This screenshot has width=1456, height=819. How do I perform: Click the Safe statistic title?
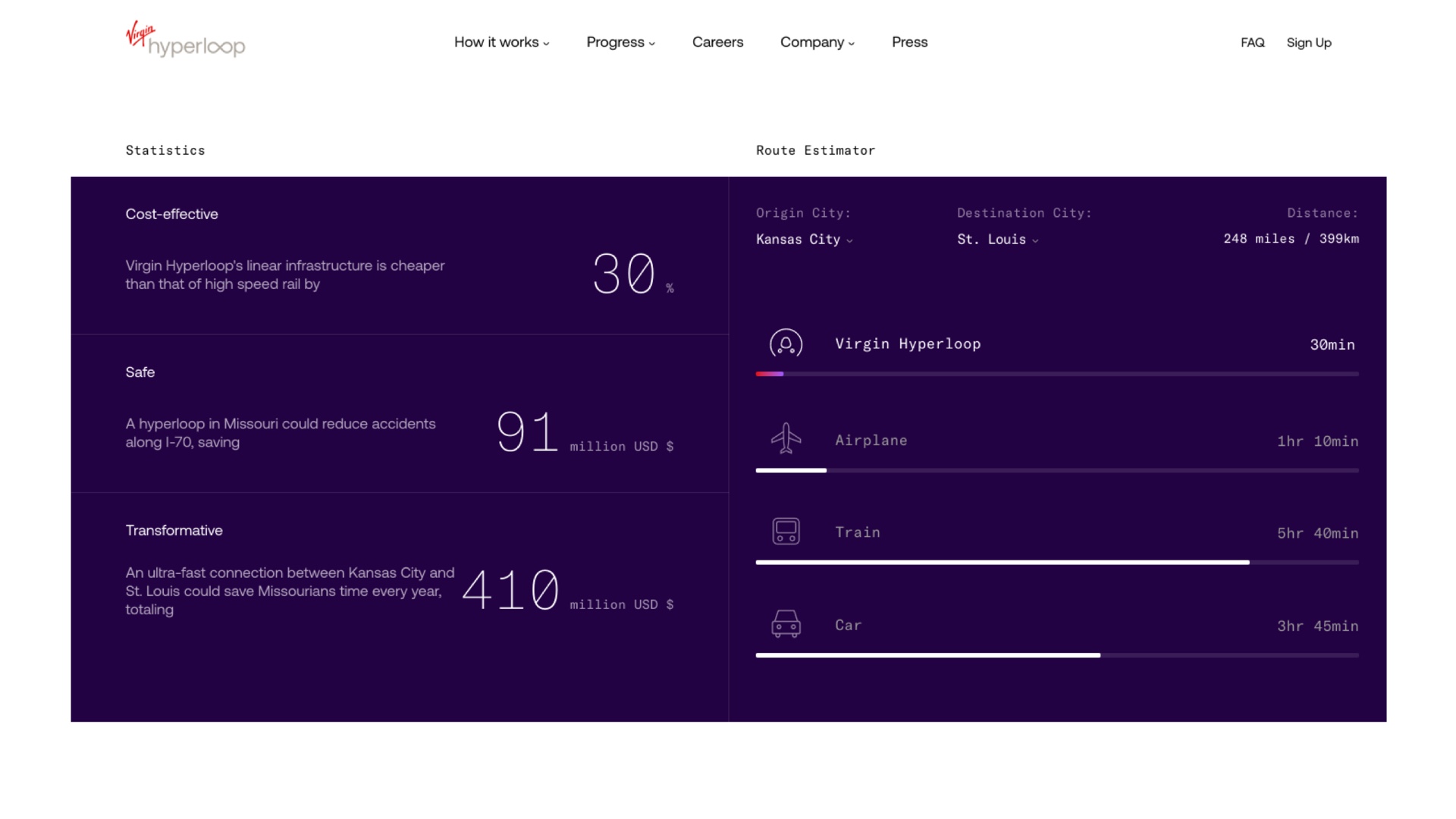[140, 372]
